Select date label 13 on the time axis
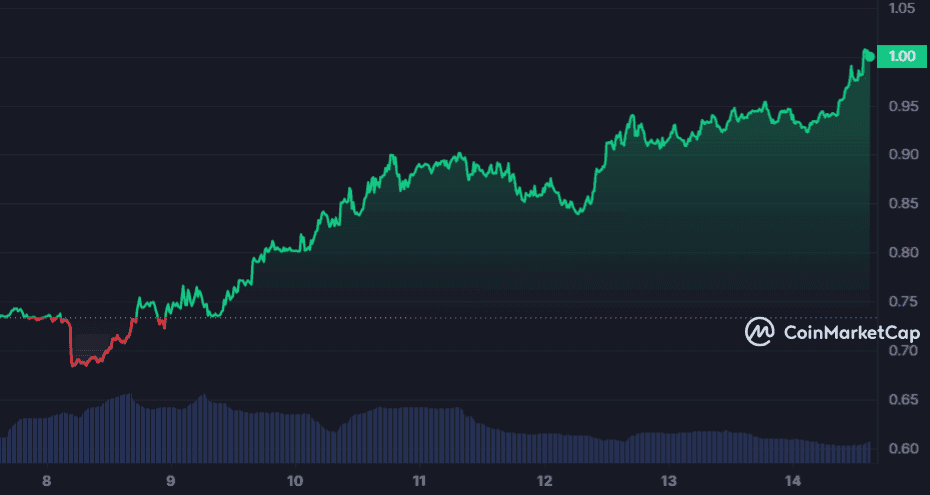The height and width of the screenshot is (495, 930). click(x=669, y=482)
